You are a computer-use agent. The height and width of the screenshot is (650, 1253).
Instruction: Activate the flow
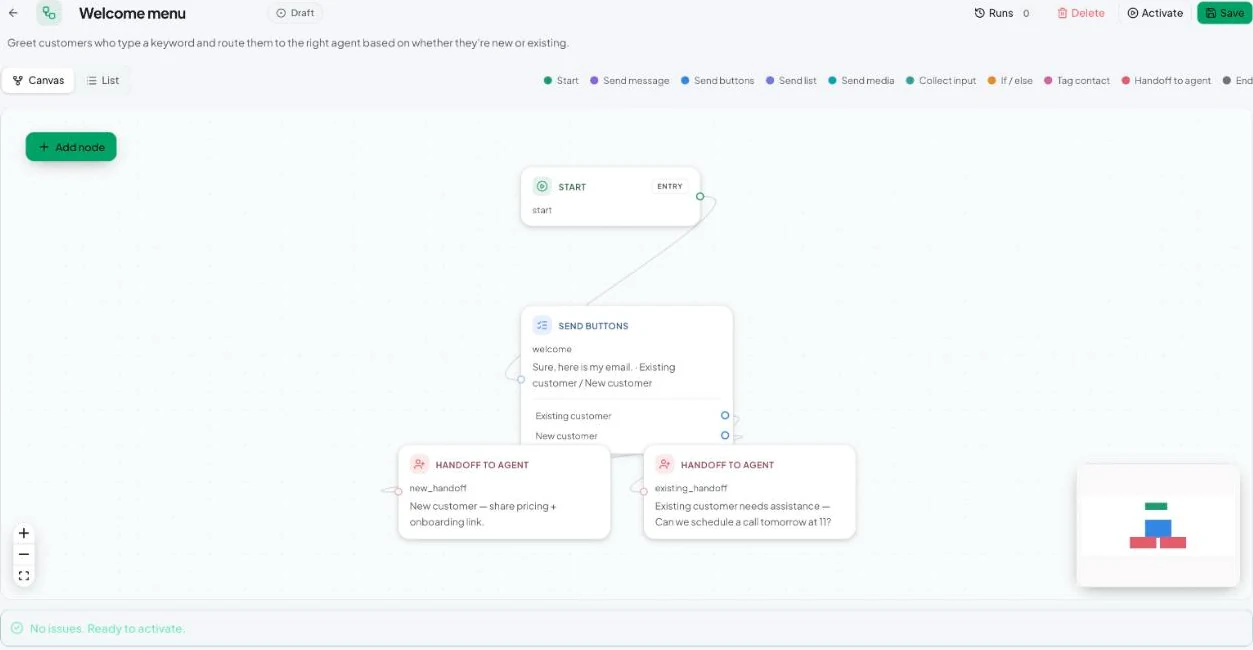click(1155, 13)
